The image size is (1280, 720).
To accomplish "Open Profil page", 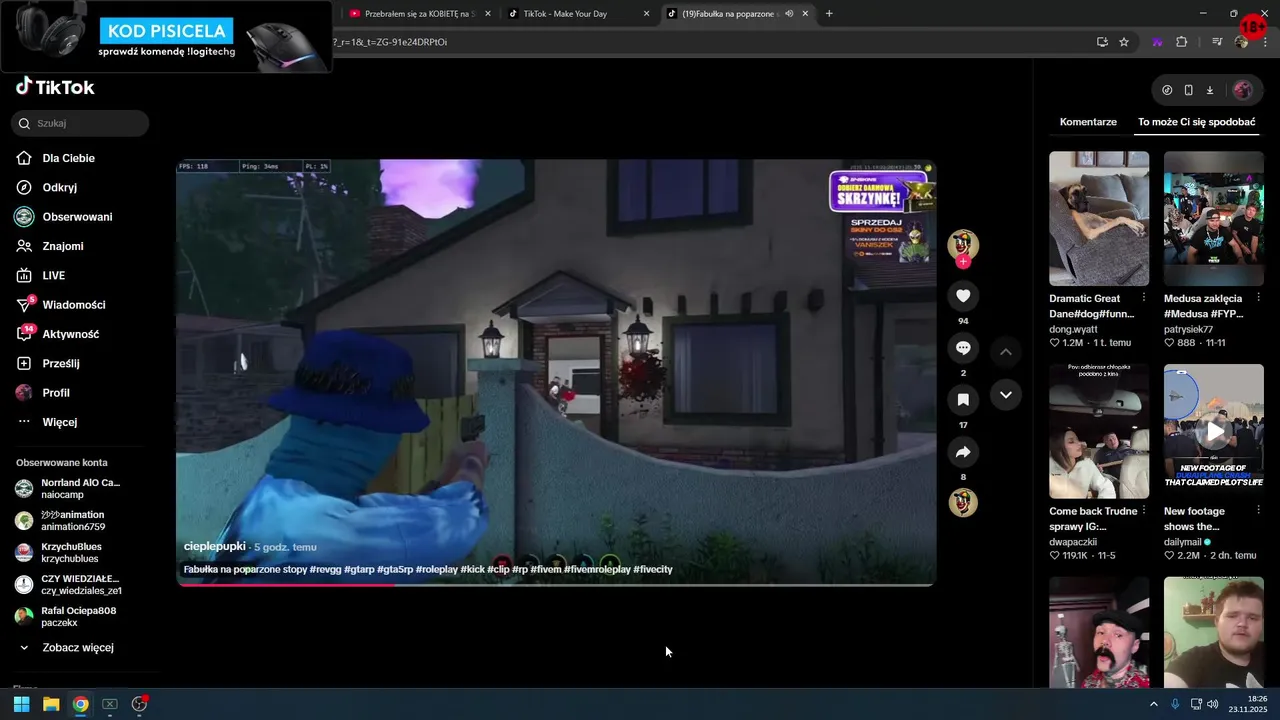I will 55,393.
